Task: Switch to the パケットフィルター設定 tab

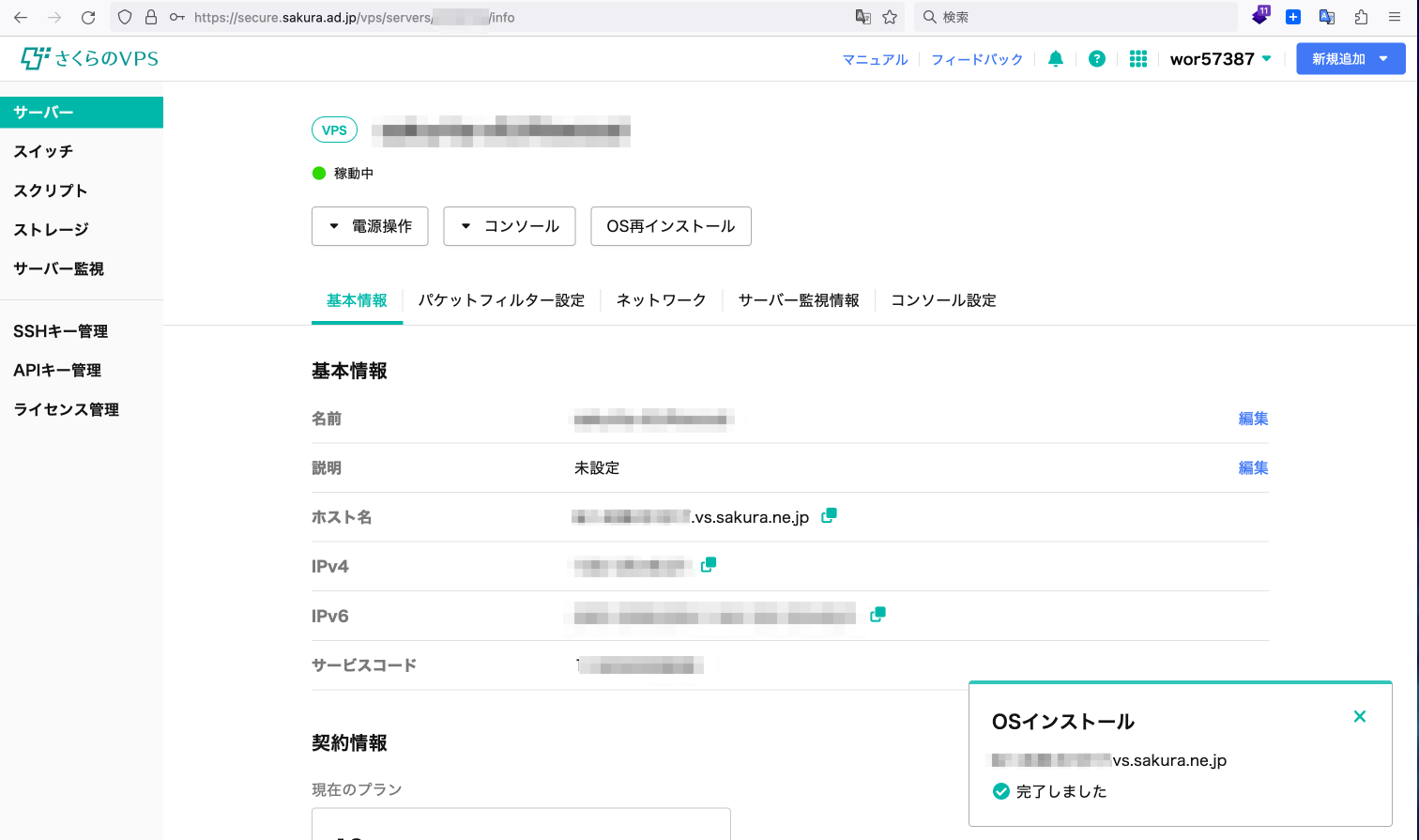Action: pos(501,300)
